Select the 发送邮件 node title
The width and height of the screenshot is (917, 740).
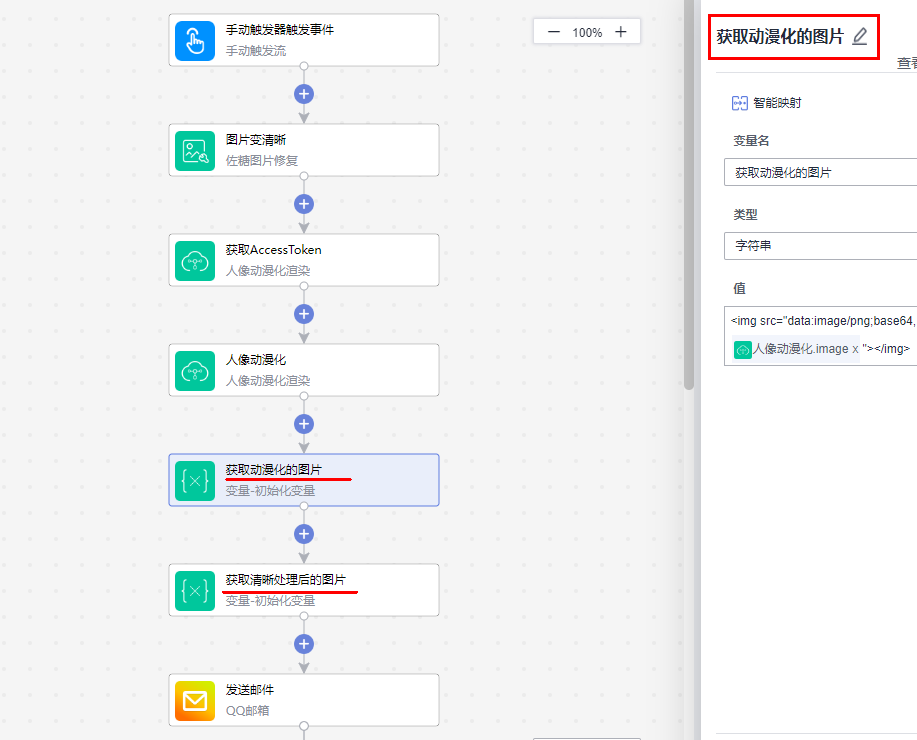[x=250, y=690]
